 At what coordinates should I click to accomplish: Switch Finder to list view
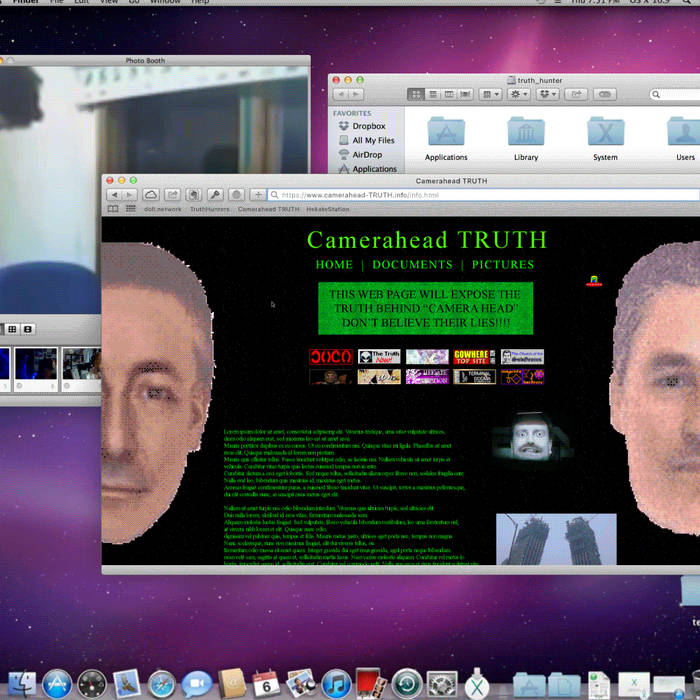tap(433, 94)
